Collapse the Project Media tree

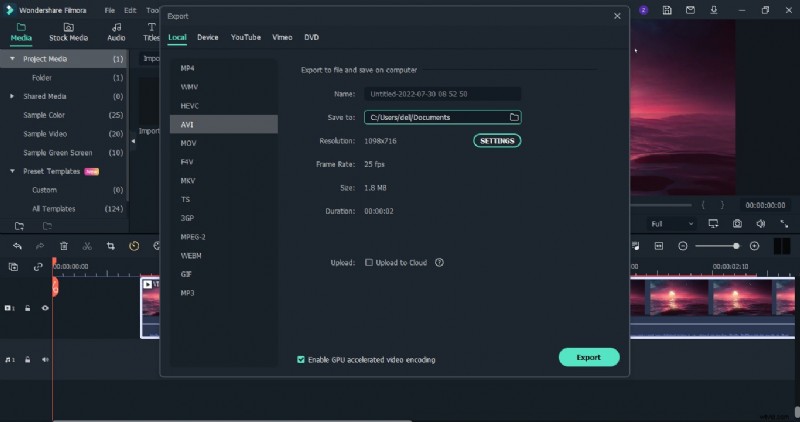(12, 59)
